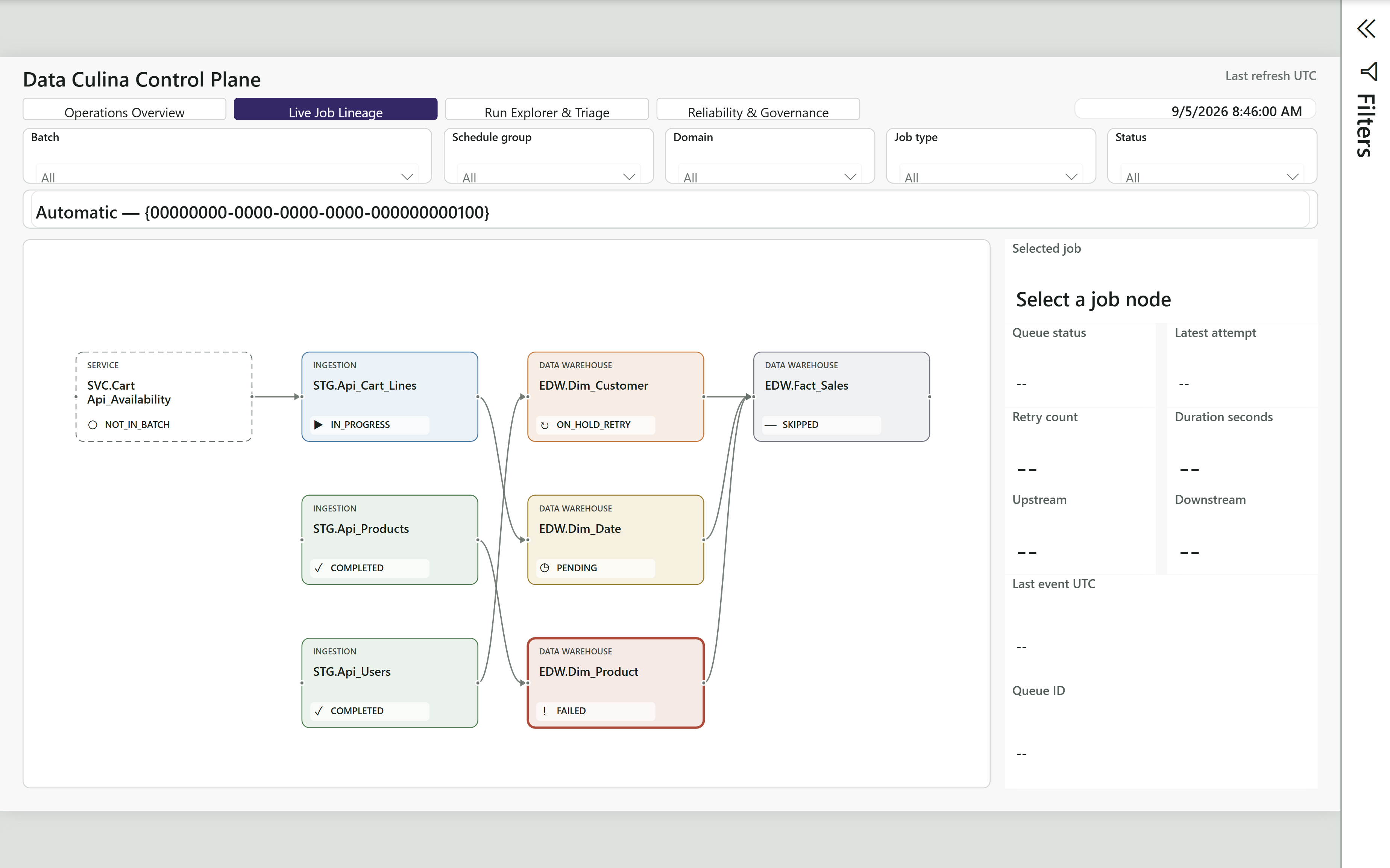Click the dash icon beside SKIPPED

point(771,425)
